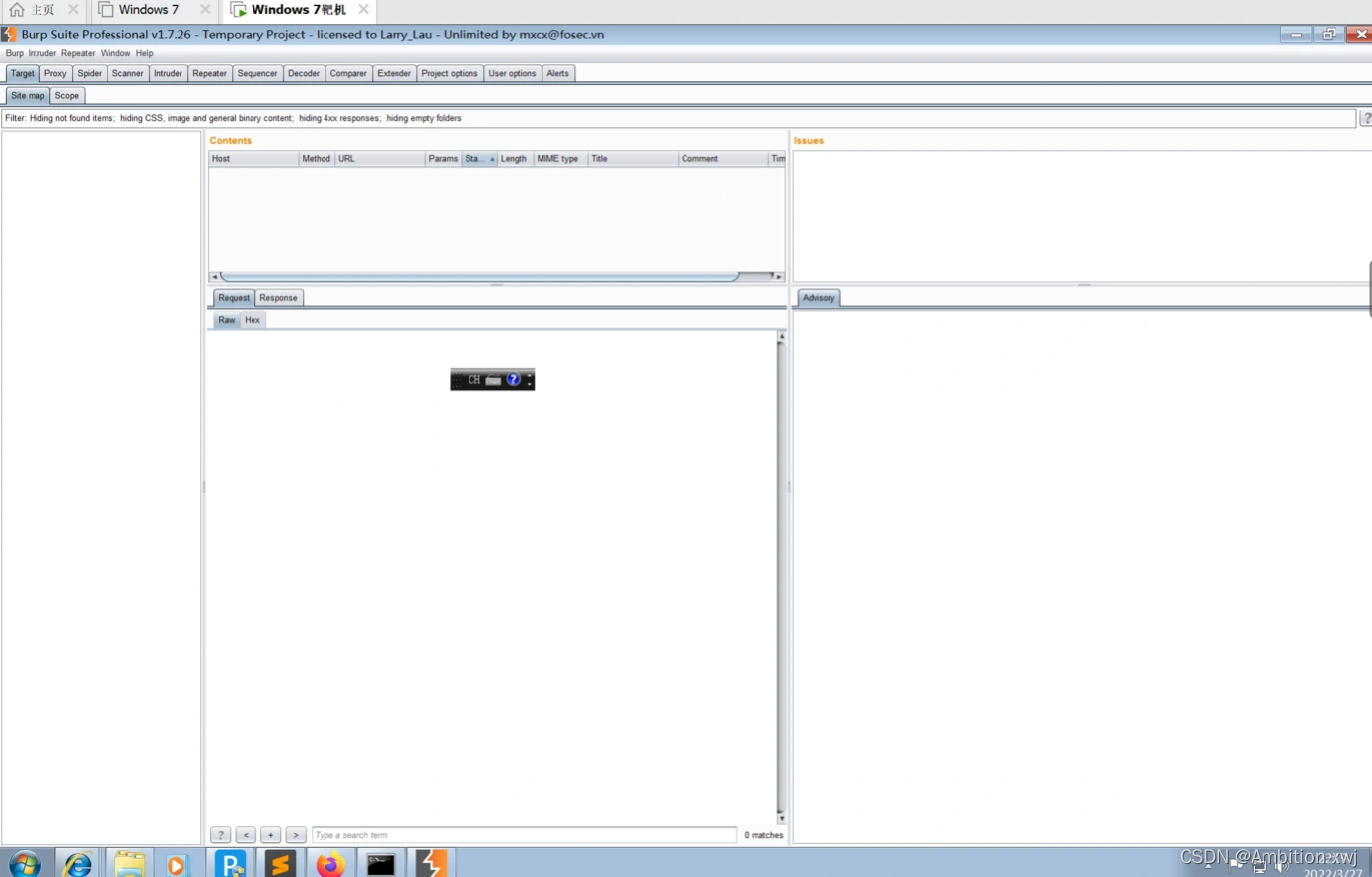Sort contents by URL column

[x=380, y=159]
